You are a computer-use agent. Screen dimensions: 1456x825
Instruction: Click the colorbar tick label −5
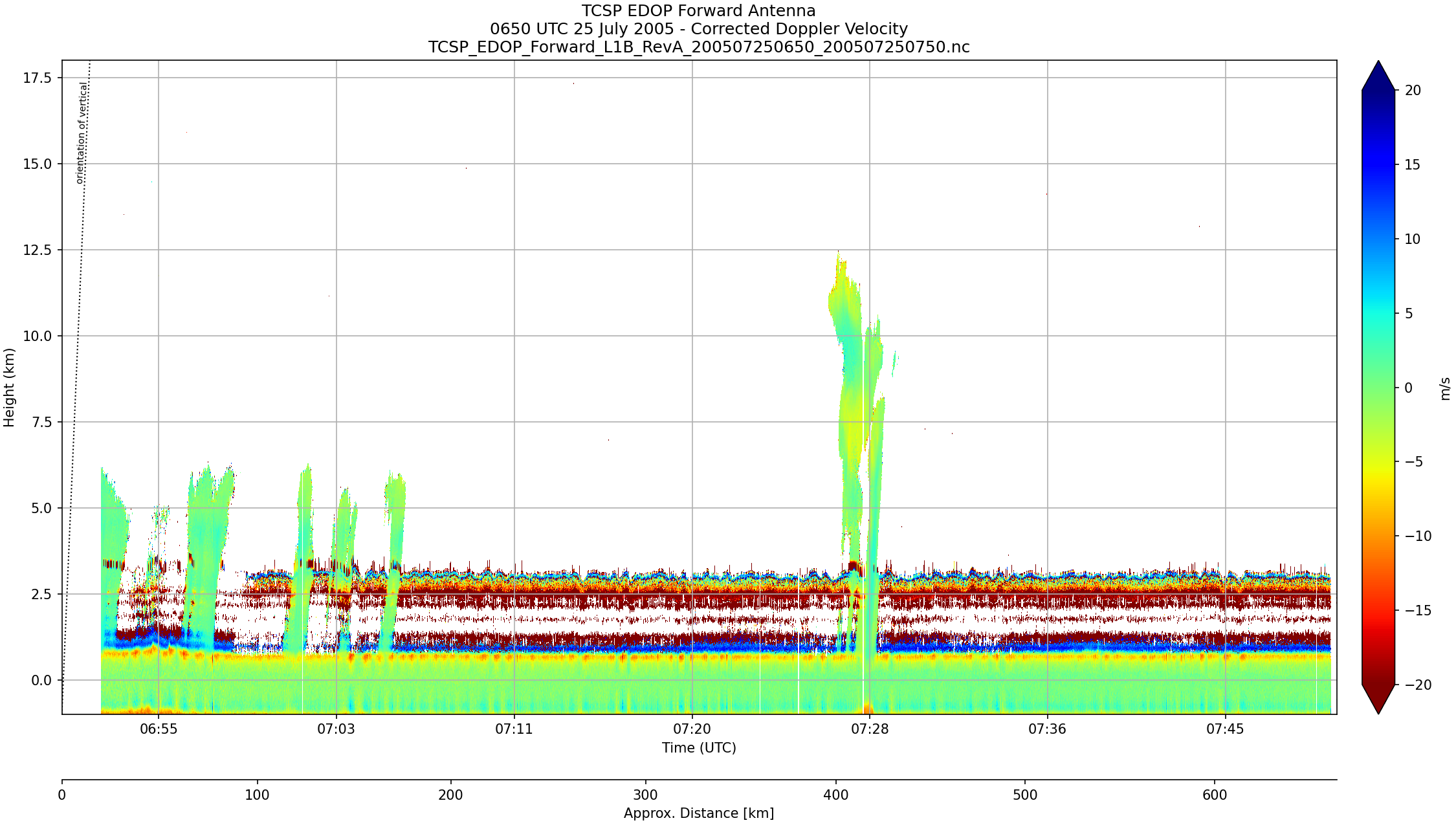pos(1414,462)
